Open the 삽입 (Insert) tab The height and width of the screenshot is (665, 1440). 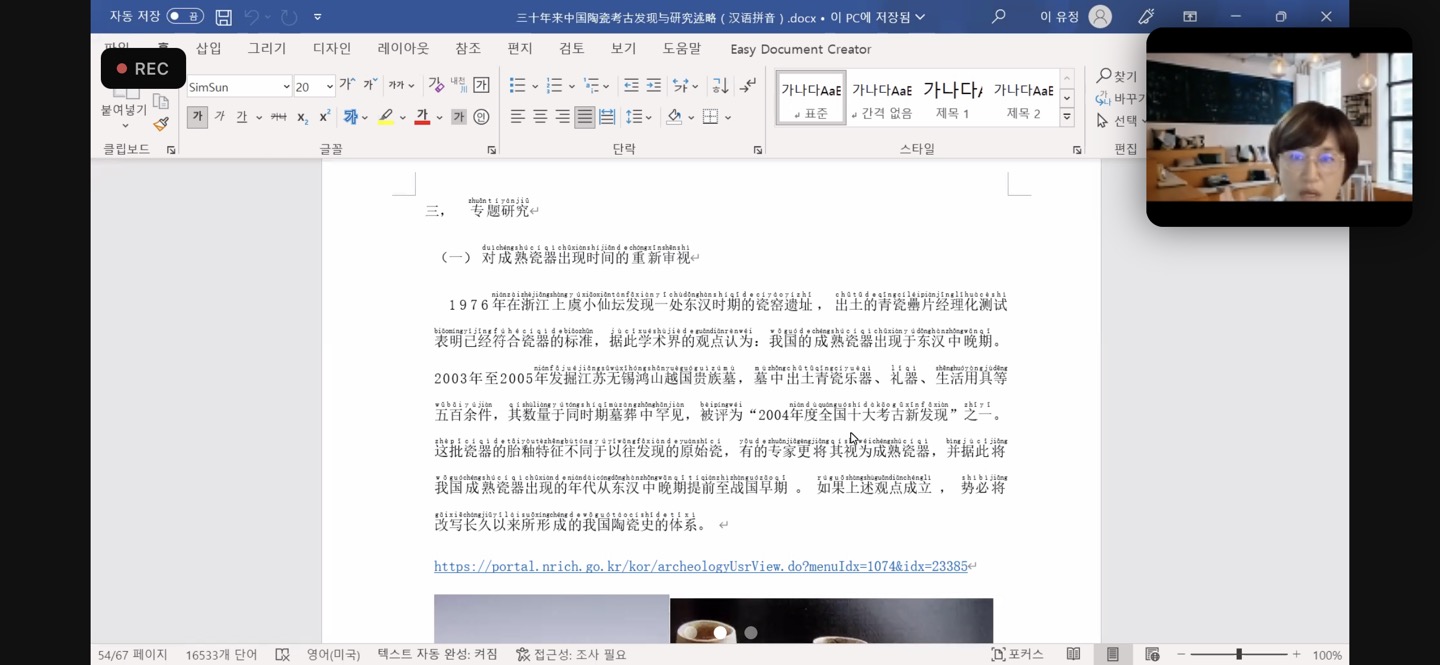[x=209, y=49]
